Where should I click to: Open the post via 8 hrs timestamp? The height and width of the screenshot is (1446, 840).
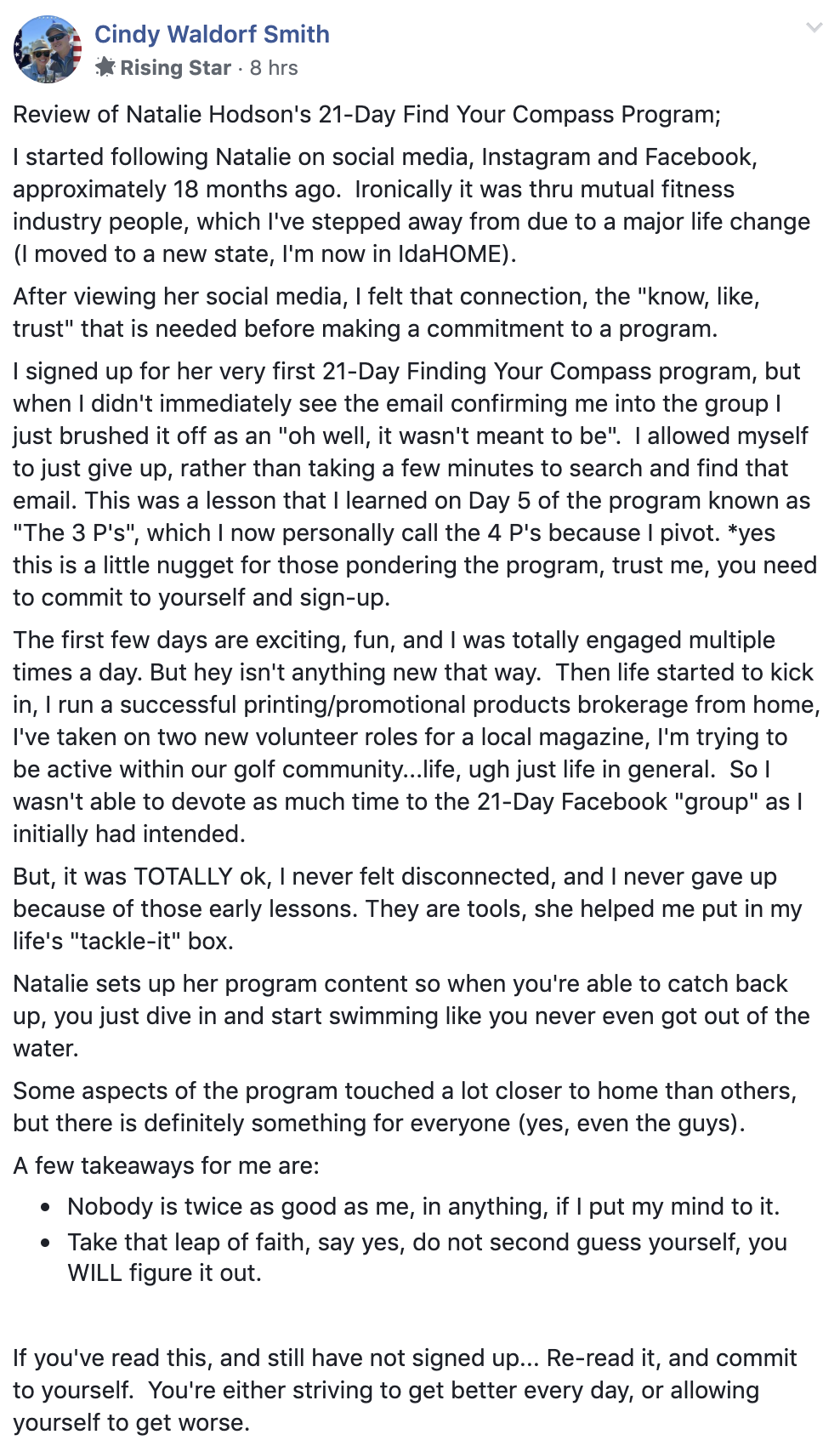click(274, 68)
